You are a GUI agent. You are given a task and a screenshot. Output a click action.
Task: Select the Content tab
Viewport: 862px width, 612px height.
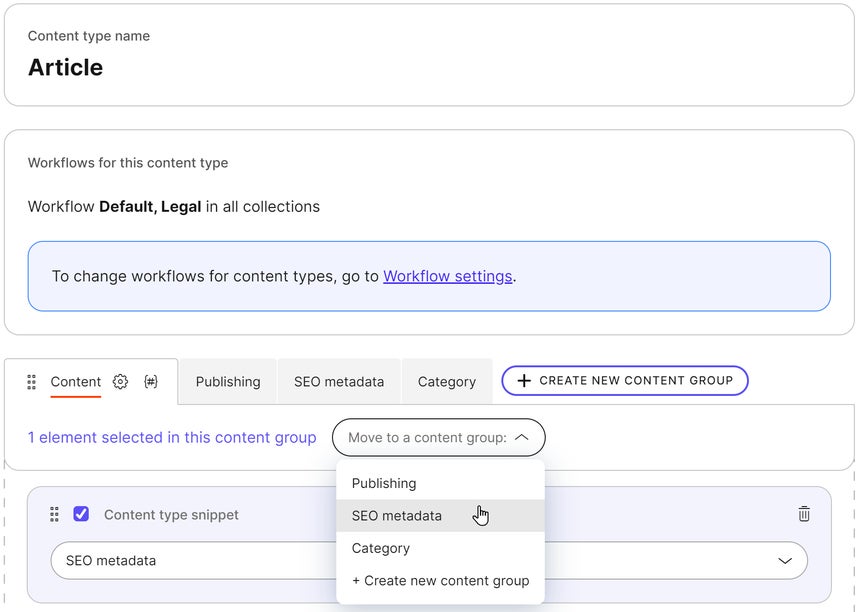point(76,382)
